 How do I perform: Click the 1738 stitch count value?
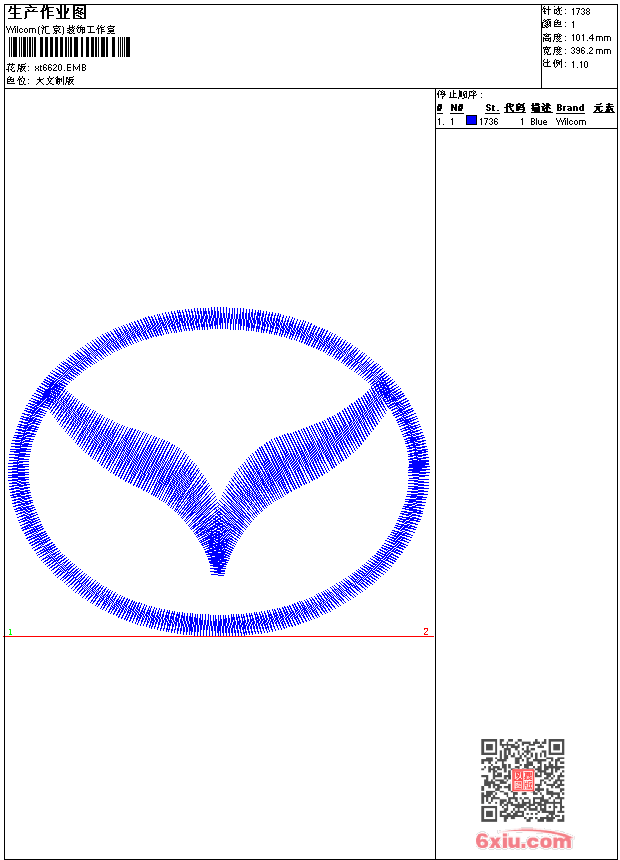pos(580,12)
